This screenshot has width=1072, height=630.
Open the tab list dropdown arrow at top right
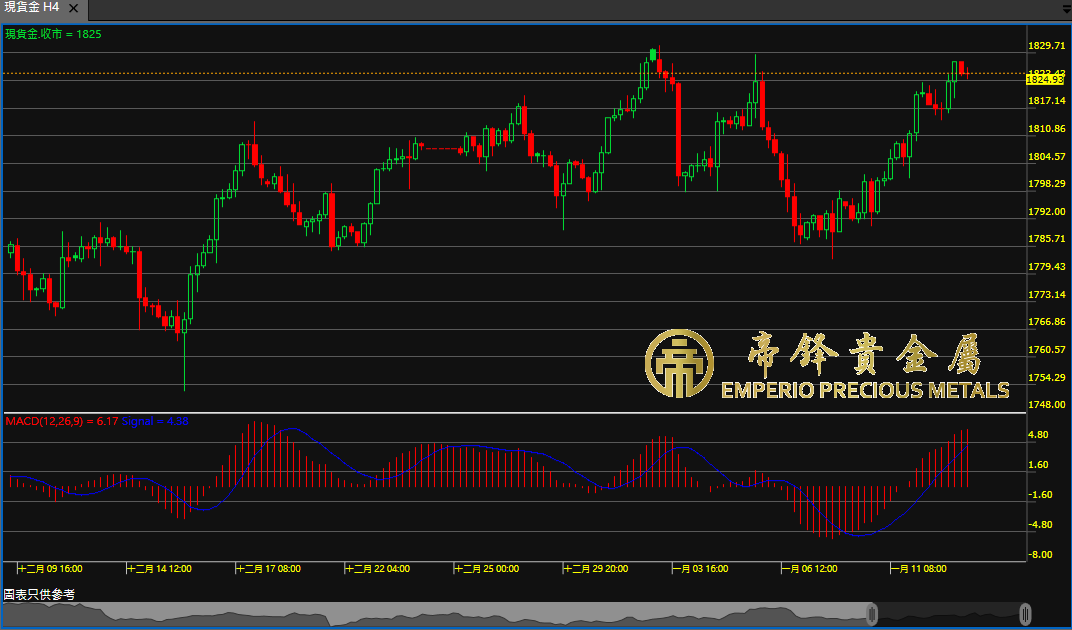pyautogui.click(x=1065, y=9)
